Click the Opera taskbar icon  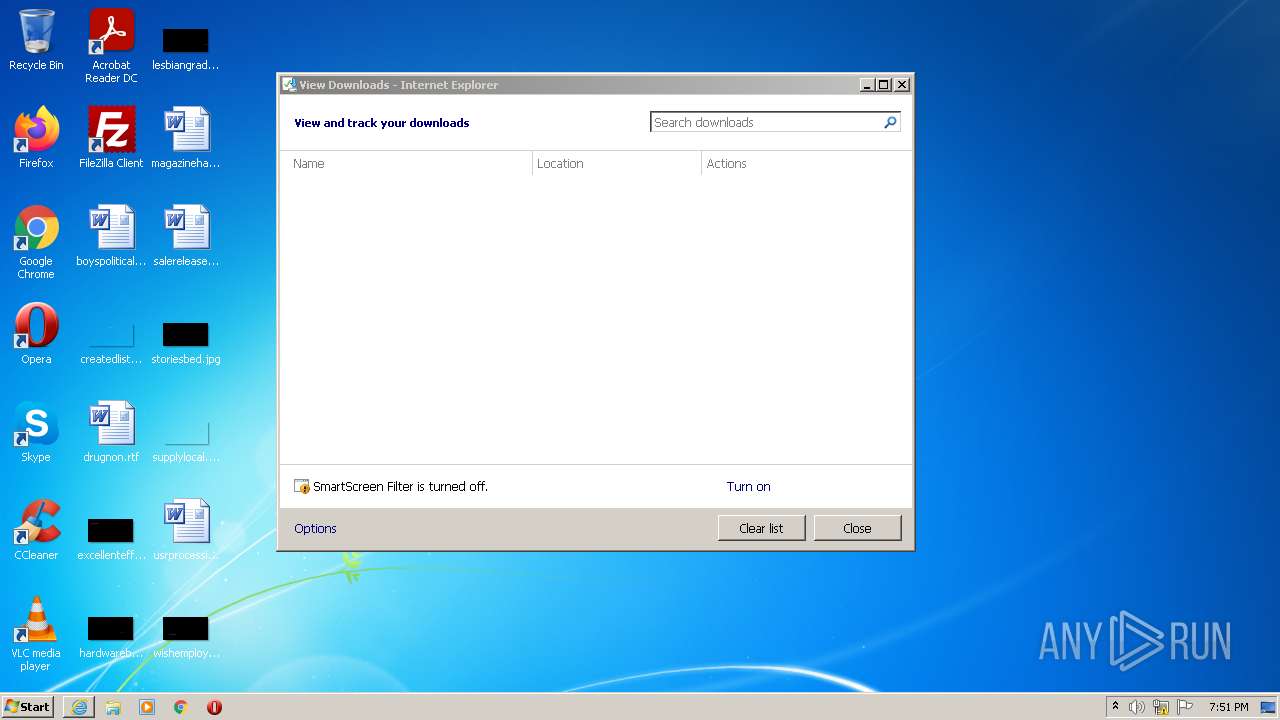[x=214, y=707]
